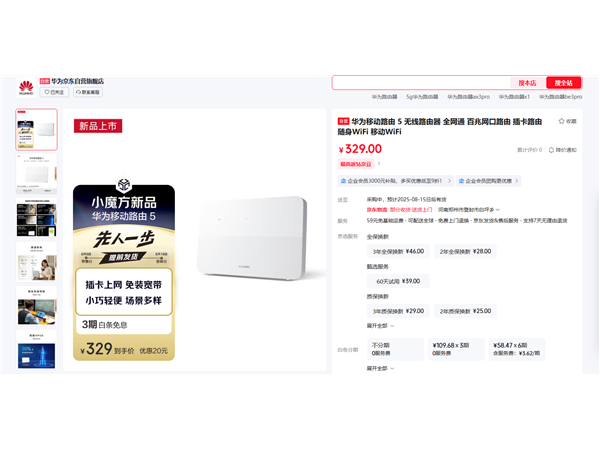600x450 pixels.
Task: Expand all installment plan options
Action: pos(380,368)
